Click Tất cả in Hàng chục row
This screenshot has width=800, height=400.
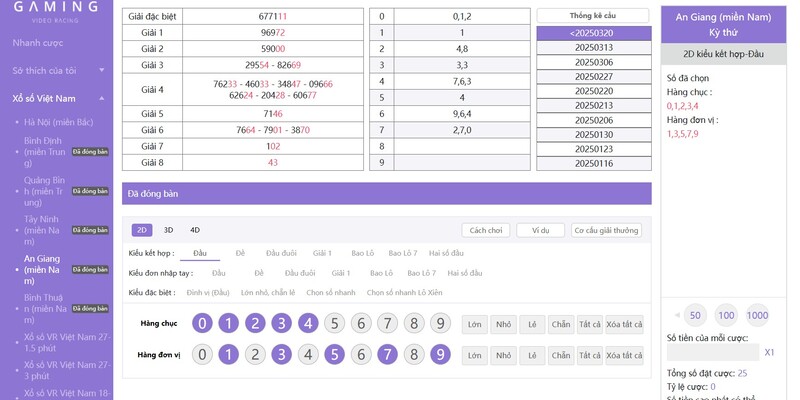pyautogui.click(x=589, y=324)
